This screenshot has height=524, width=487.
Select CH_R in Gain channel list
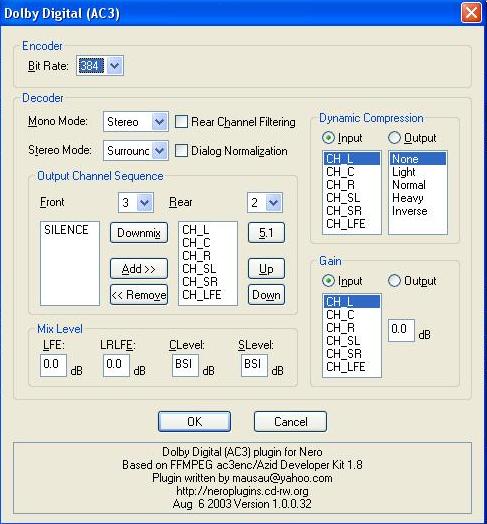(x=352, y=328)
